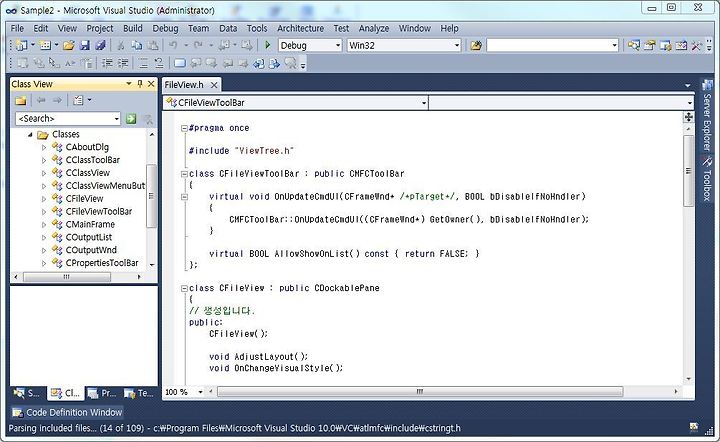Collapse the Classes folder node
This screenshot has height=442, width=720.
[x=30, y=134]
